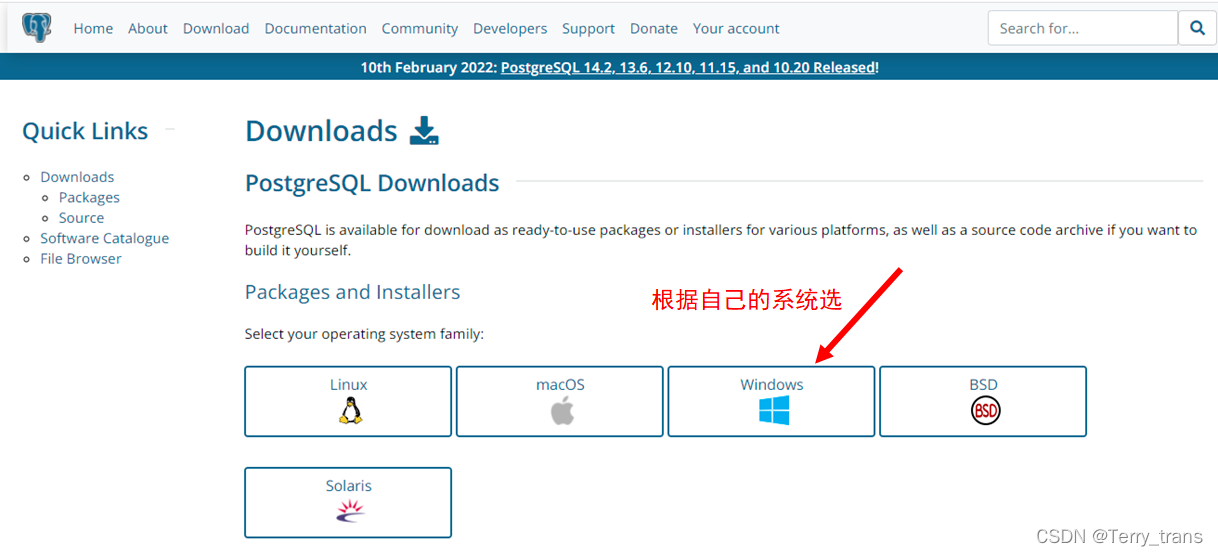1218x556 pixels.
Task: Open Software Catalogue link
Action: point(104,238)
